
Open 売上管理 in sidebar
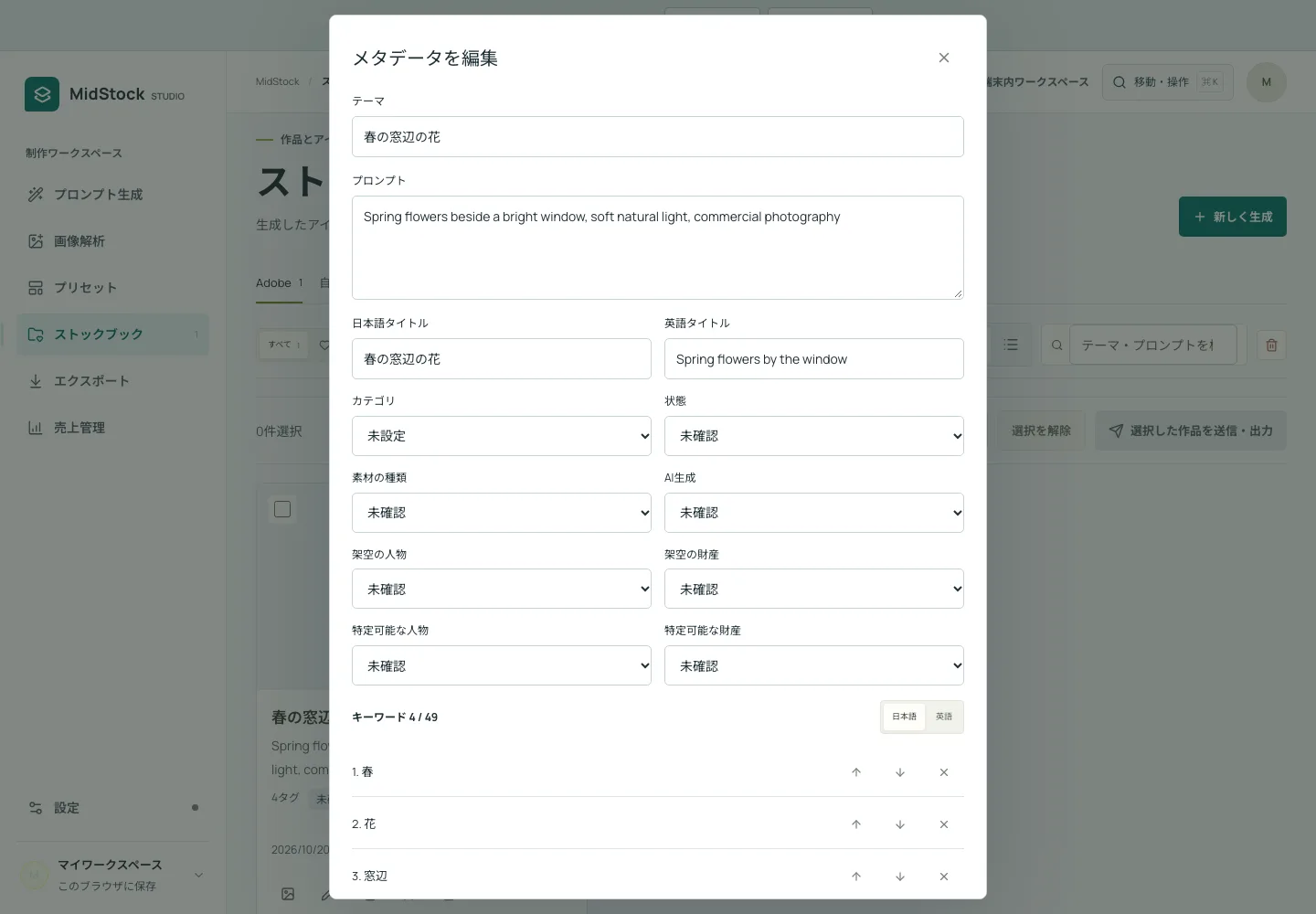(112, 428)
